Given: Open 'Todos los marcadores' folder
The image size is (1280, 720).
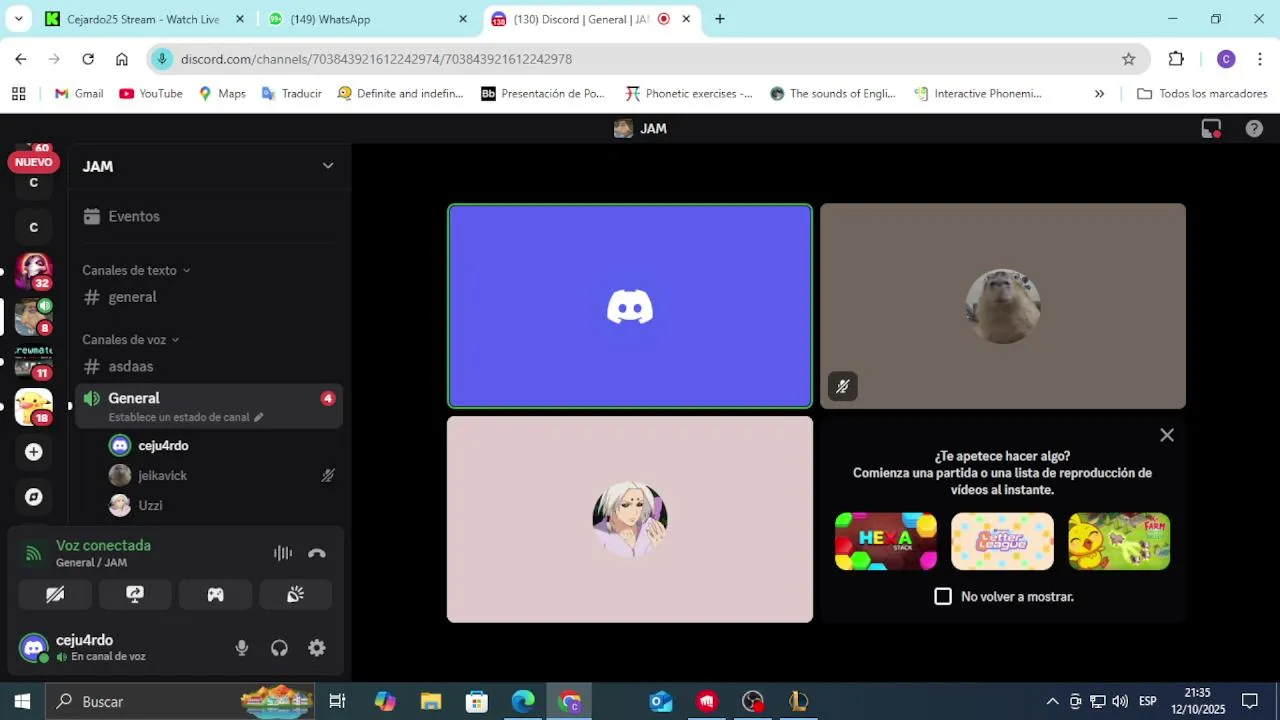Looking at the screenshot, I should coord(1202,93).
